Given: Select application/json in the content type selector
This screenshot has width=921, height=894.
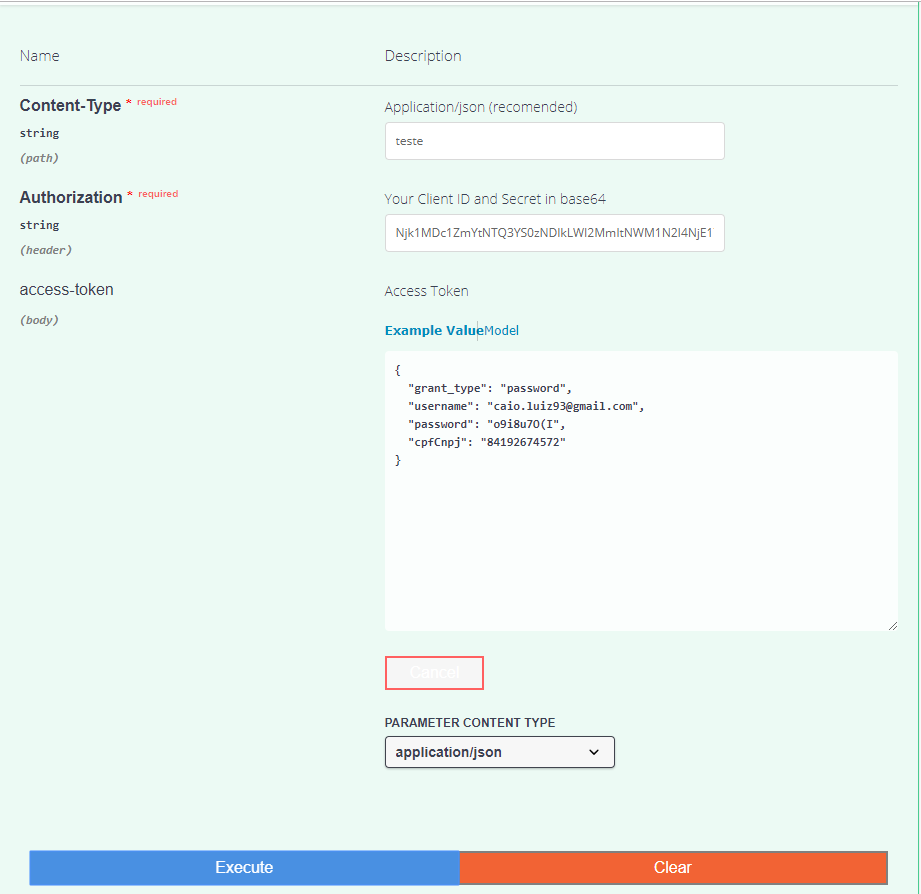Looking at the screenshot, I should (499, 751).
